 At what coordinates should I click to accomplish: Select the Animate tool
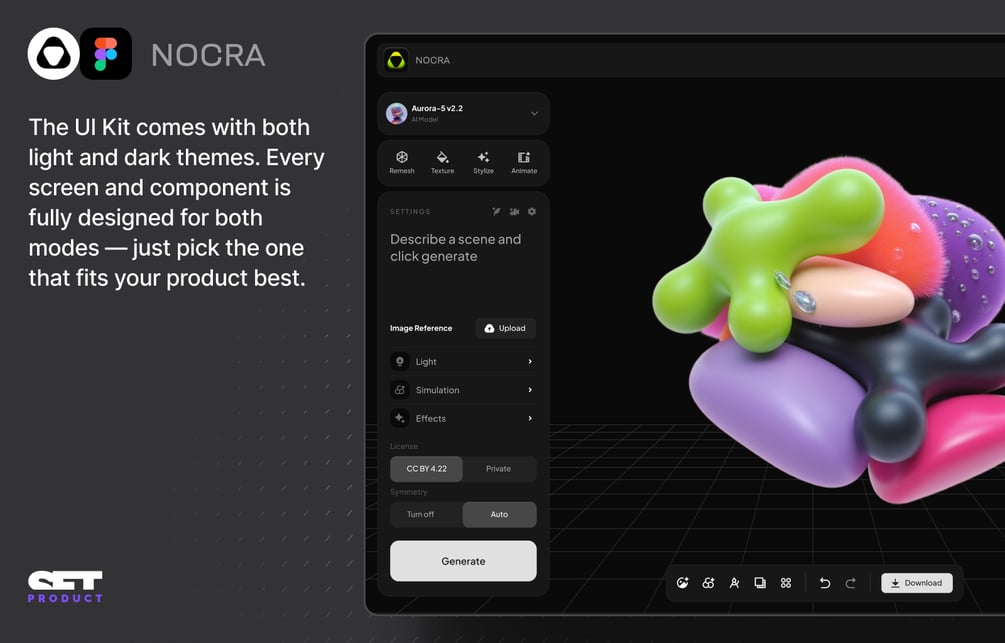(x=524, y=163)
